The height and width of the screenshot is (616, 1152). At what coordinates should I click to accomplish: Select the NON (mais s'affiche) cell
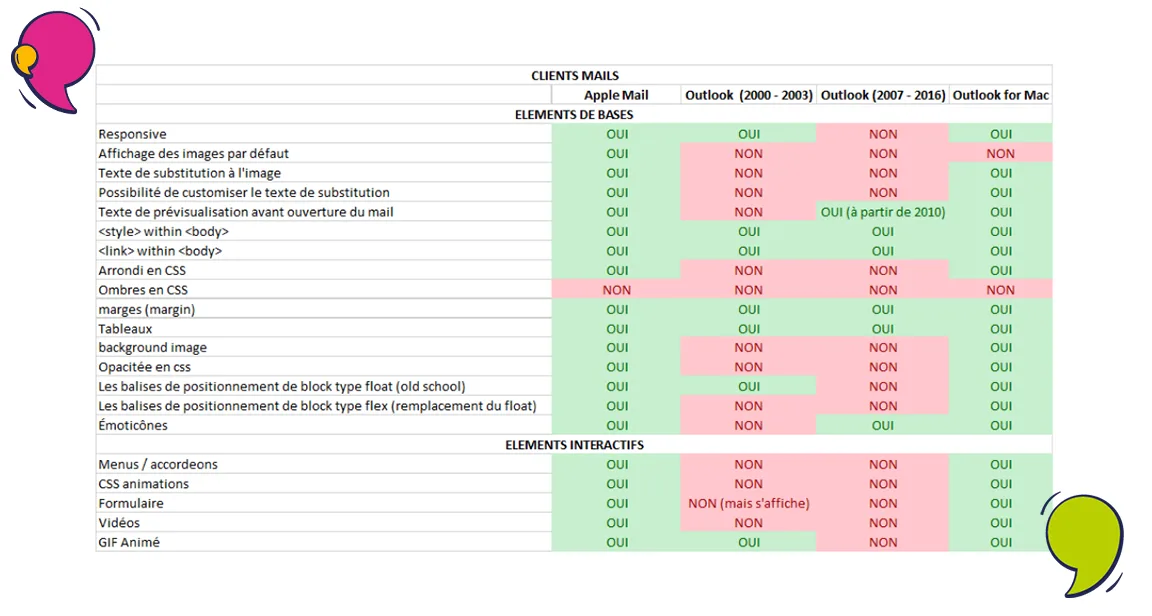tap(748, 504)
